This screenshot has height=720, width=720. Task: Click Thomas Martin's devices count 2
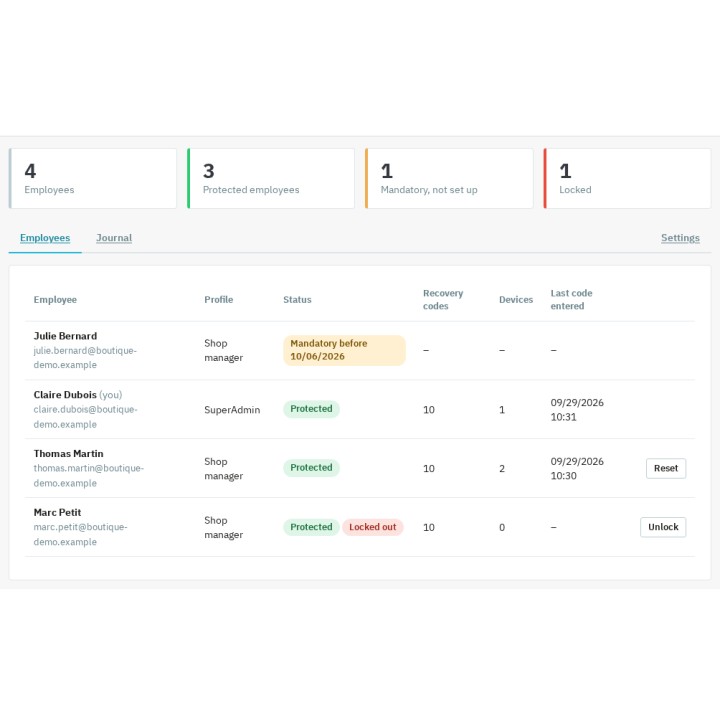502,469
